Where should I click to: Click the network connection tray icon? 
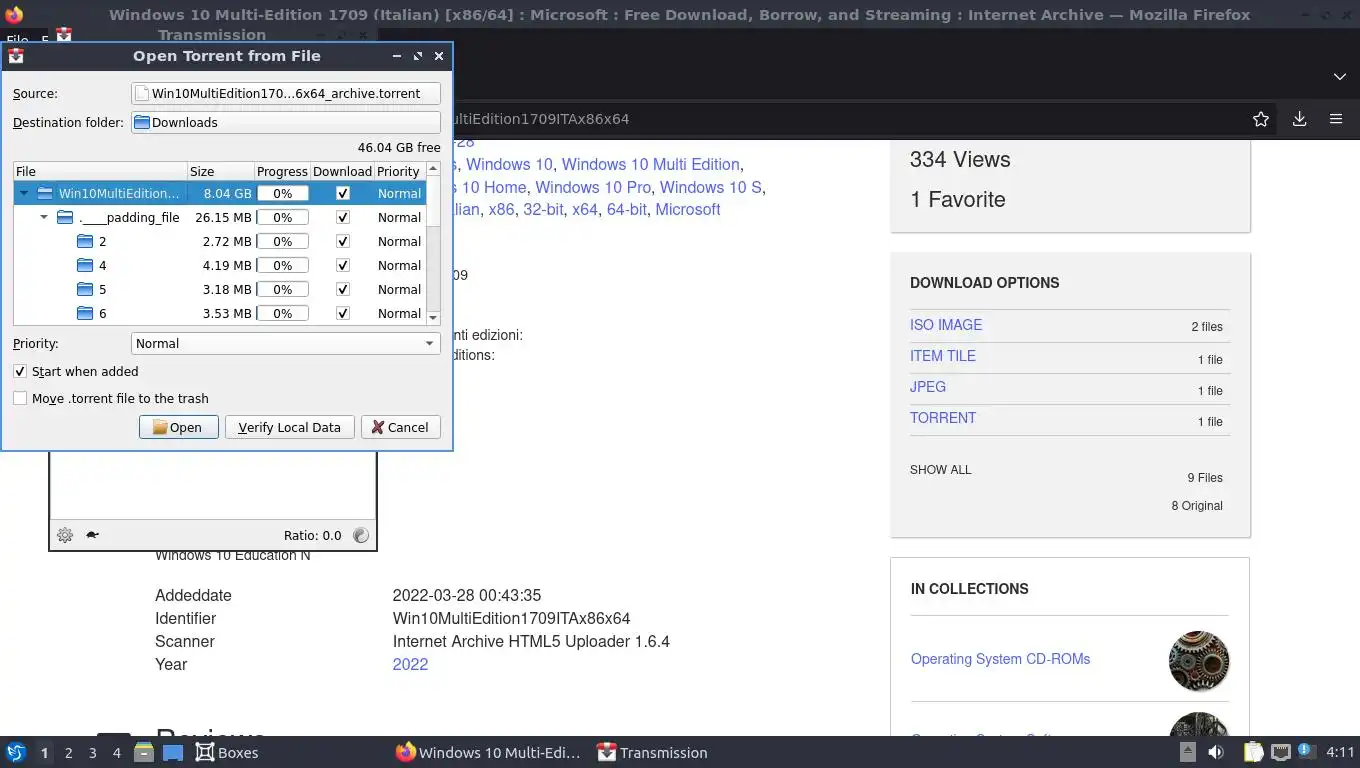1280,752
